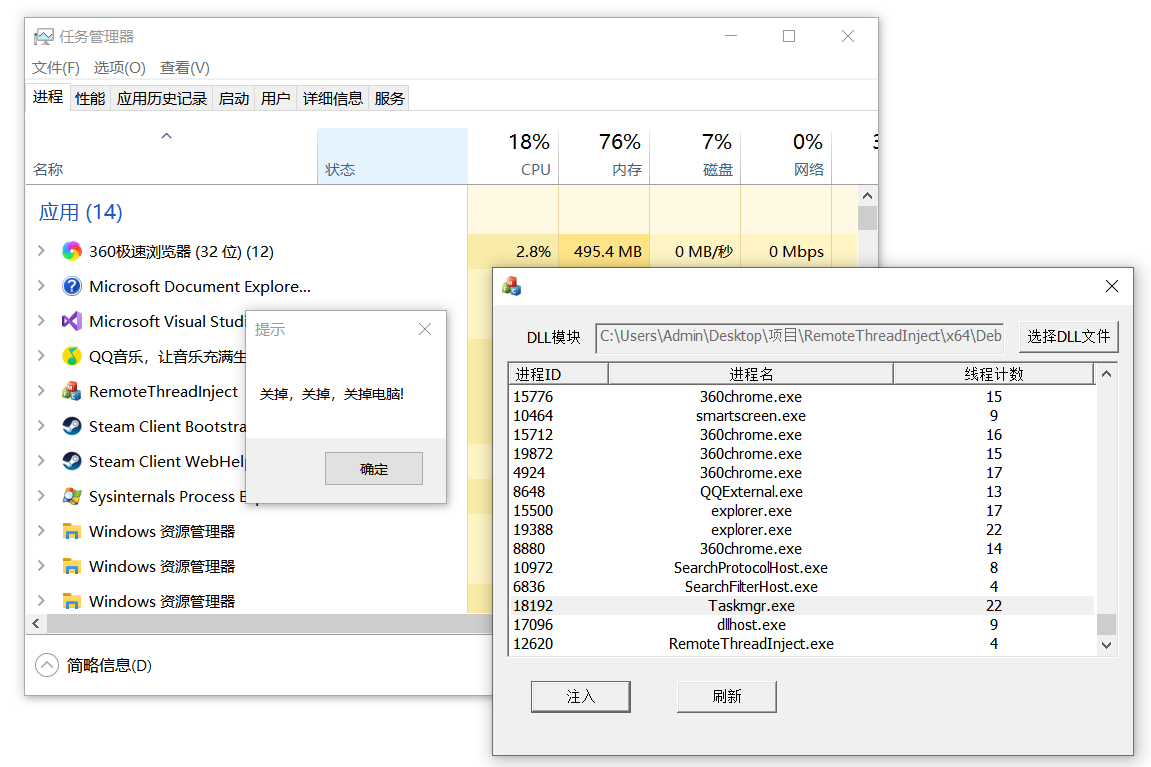The image size is (1151, 767).
Task: Click the Microsoft Visual Studio icon
Action: (72, 321)
